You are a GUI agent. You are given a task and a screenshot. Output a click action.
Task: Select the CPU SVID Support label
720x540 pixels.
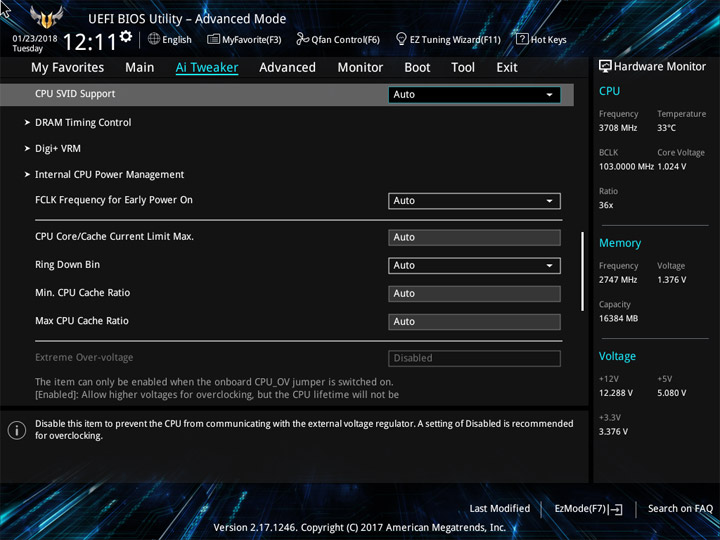[75, 94]
